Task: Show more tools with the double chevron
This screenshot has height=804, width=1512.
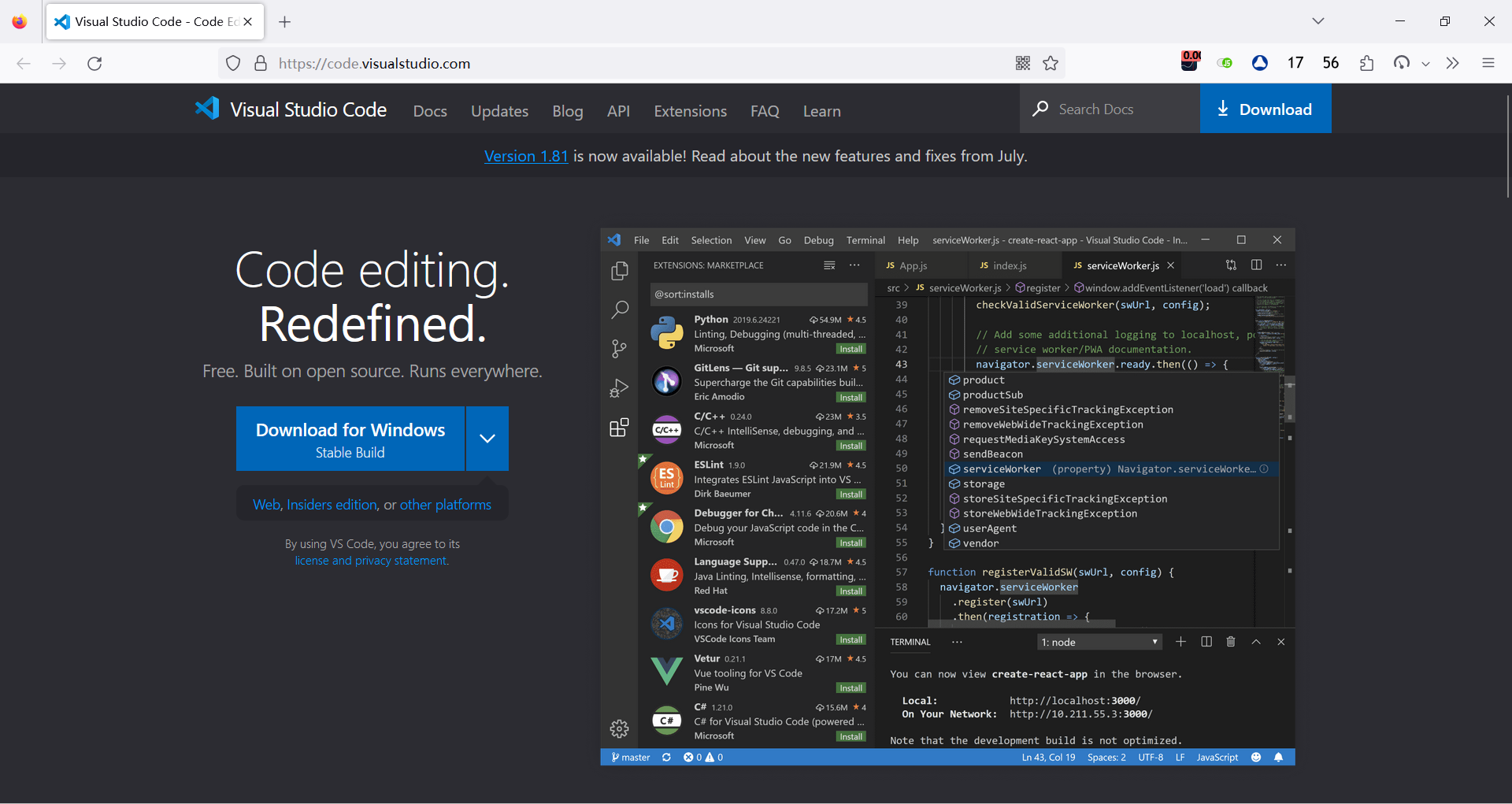Action: [x=1453, y=63]
